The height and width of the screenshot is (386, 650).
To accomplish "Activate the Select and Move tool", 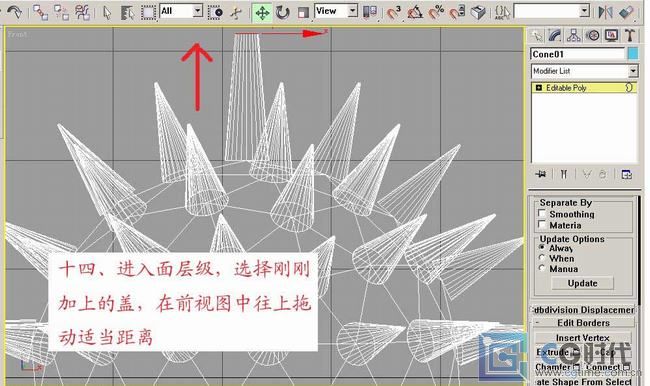I will click(262, 12).
